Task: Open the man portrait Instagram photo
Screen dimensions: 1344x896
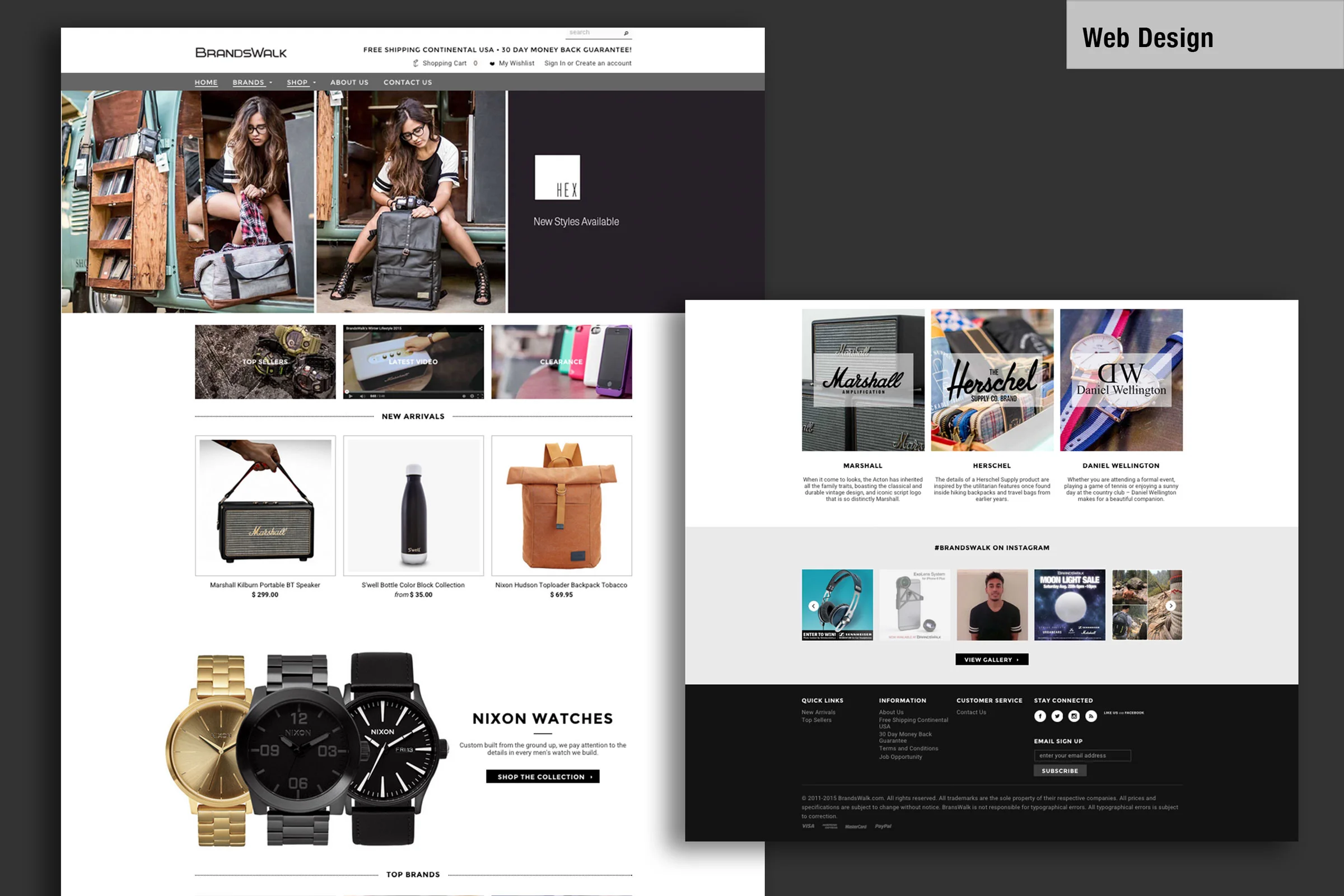Action: coord(992,605)
